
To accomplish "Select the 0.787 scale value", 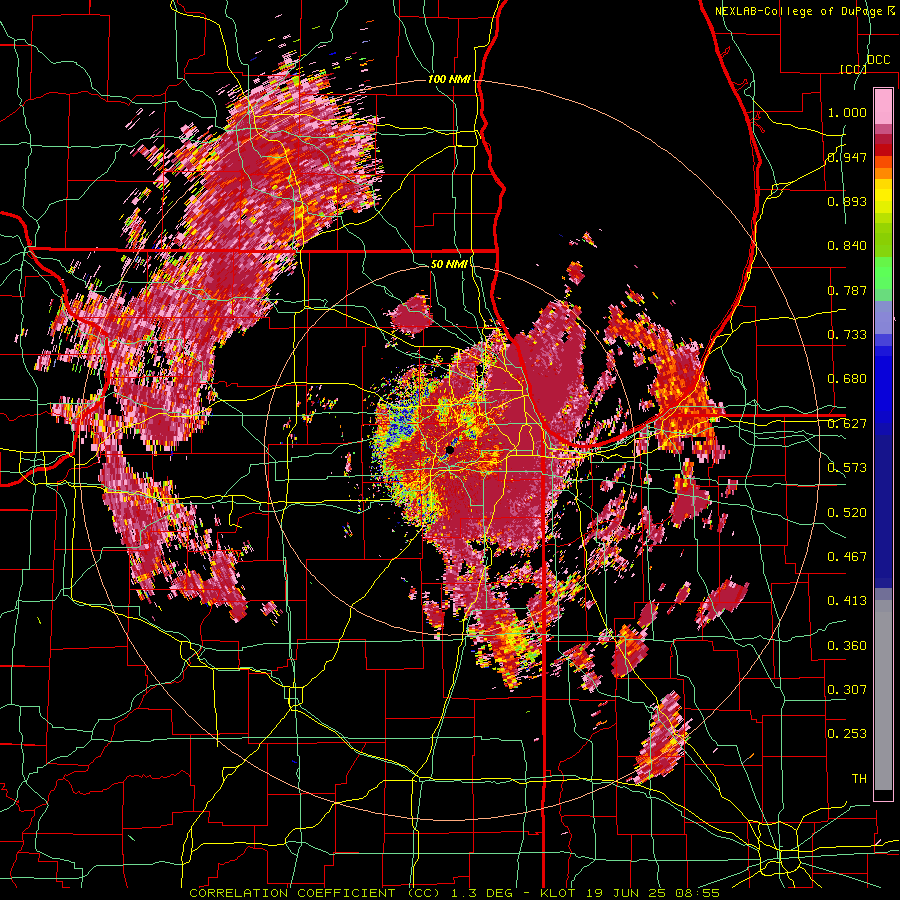I will 847,290.
